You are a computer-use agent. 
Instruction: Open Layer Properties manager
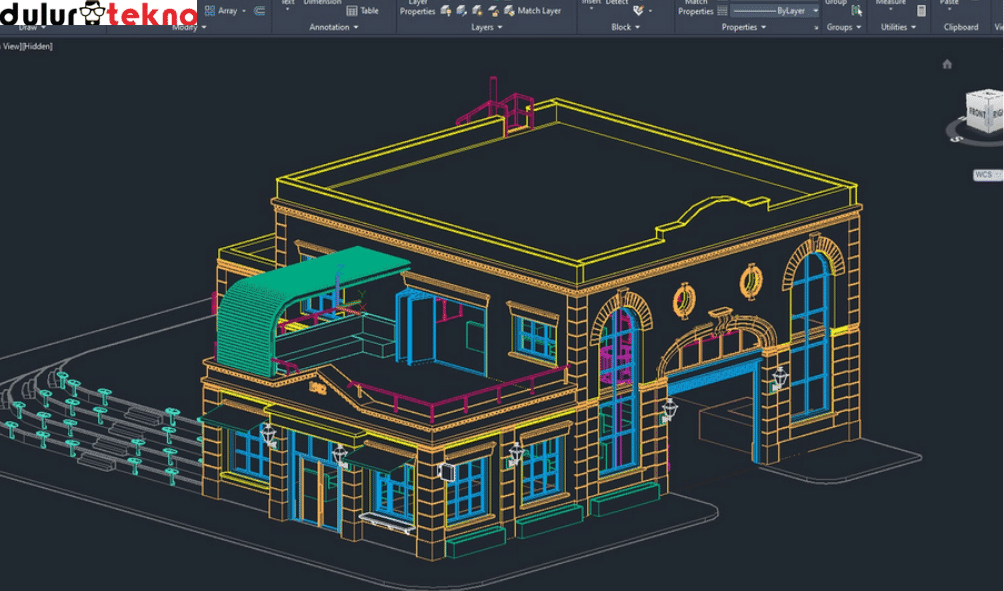point(417,8)
